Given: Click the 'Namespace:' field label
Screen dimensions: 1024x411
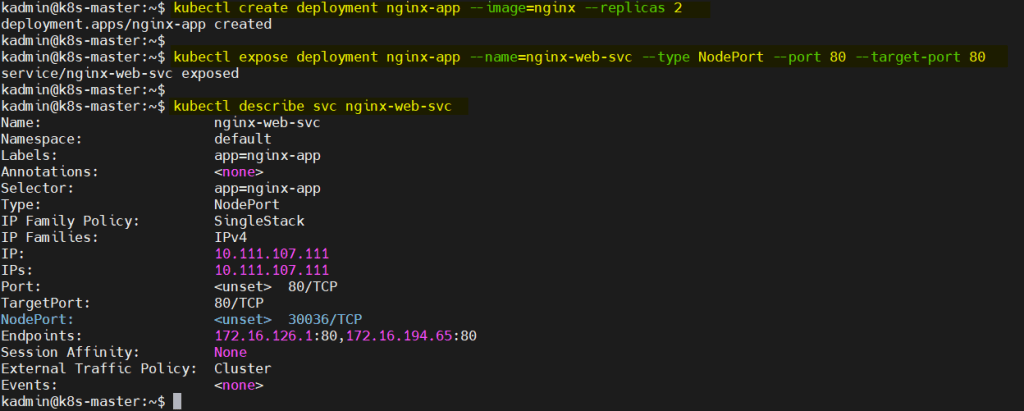Looking at the screenshot, I should click(x=42, y=139).
